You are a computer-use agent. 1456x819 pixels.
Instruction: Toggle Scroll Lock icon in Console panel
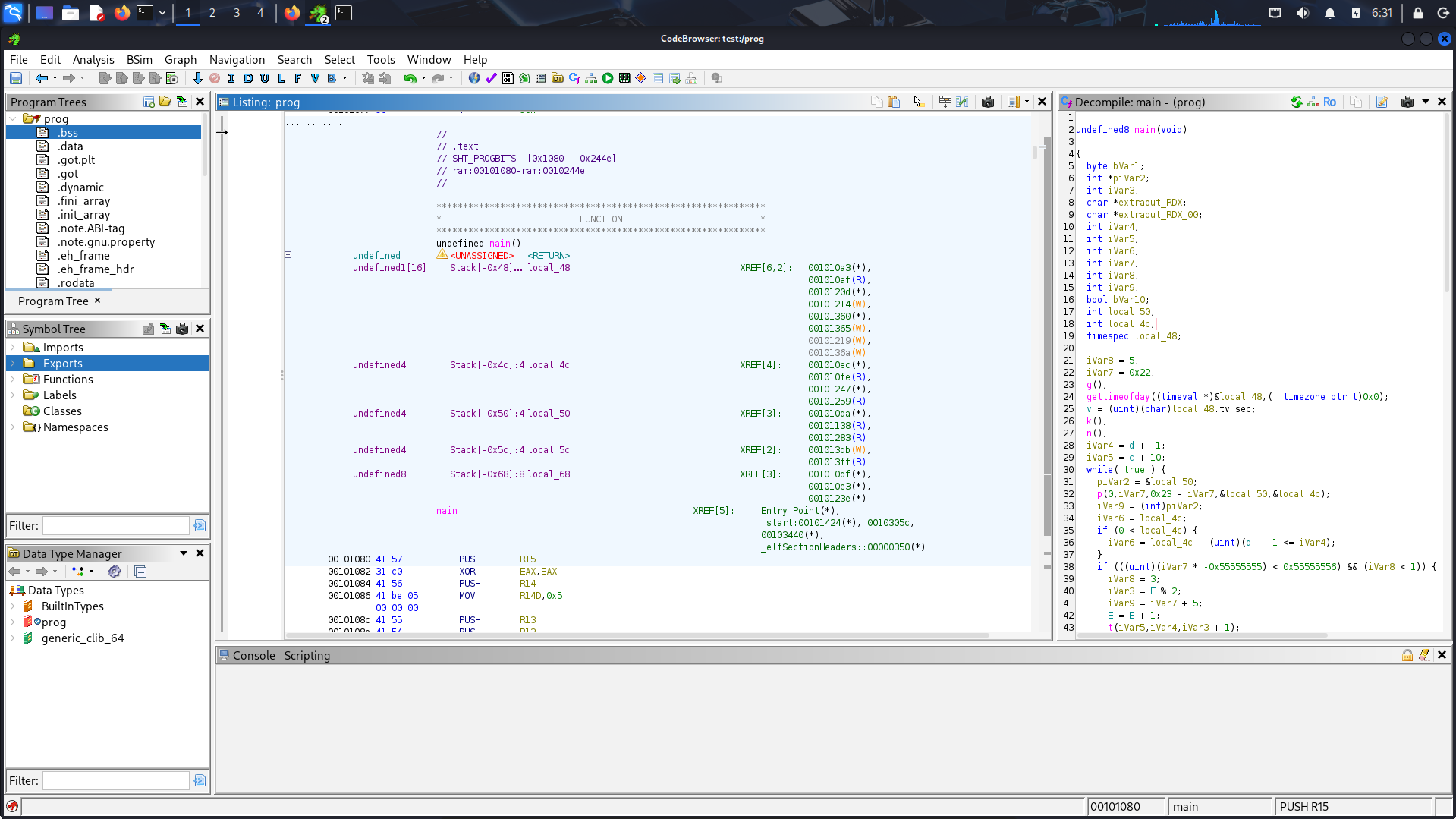[1407, 655]
